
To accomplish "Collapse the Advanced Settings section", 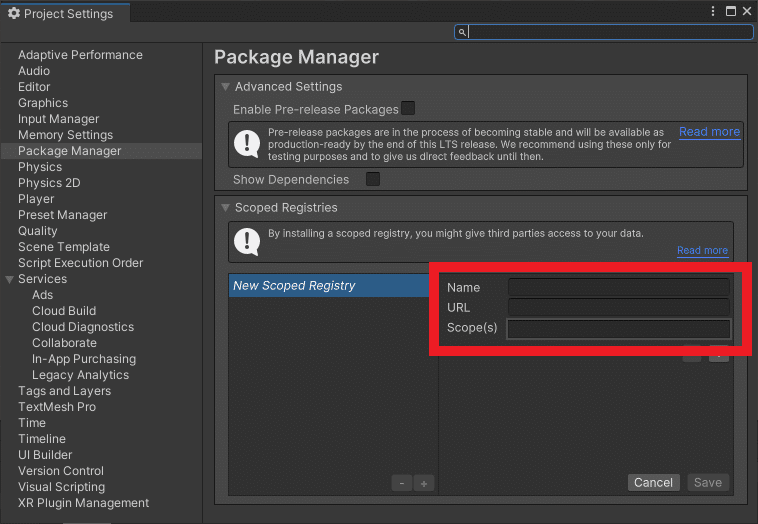I will (226, 87).
